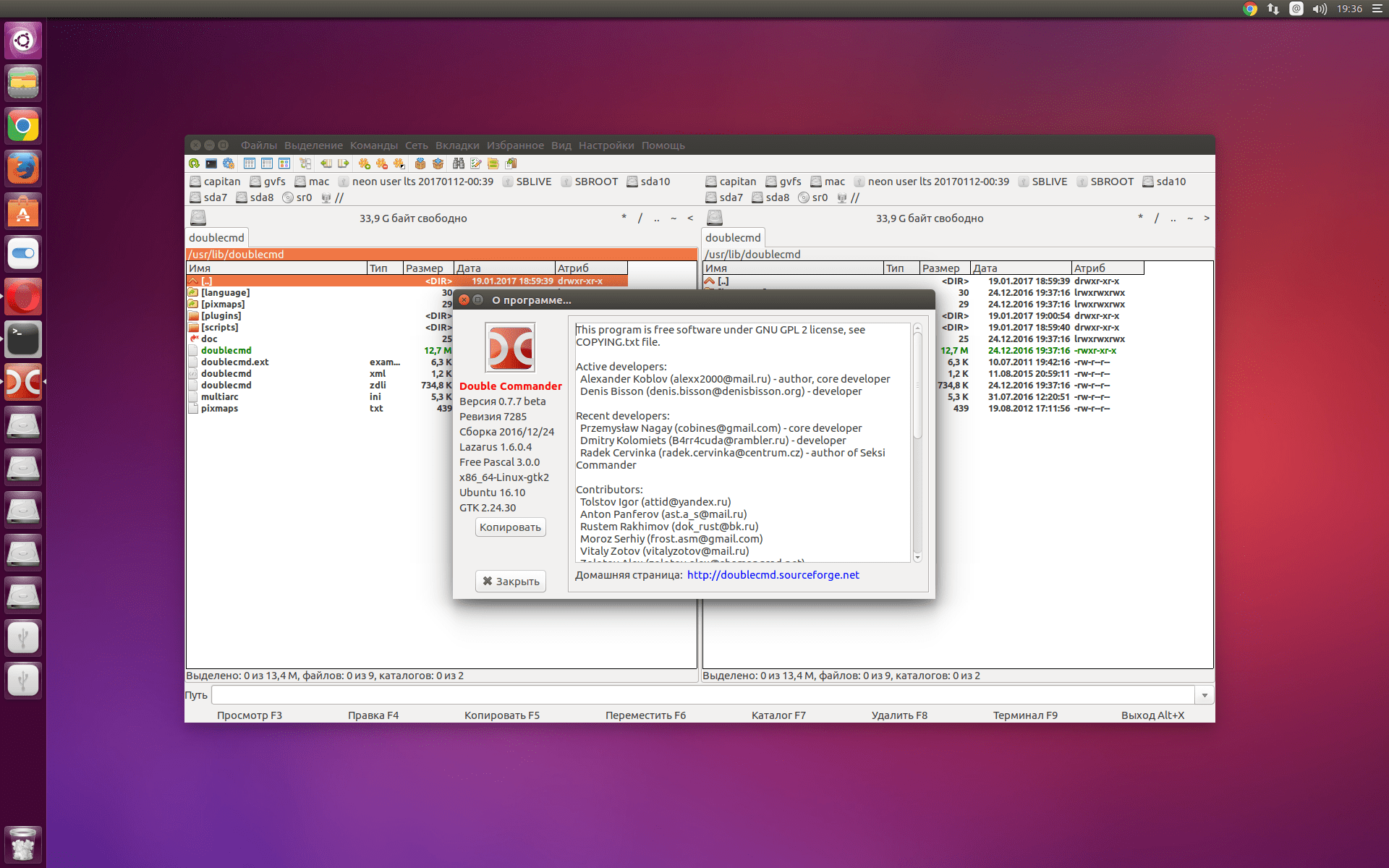Viewport: 1389px width, 868px height.
Task: Open file search with the binoculars icon
Action: pyautogui.click(x=459, y=163)
